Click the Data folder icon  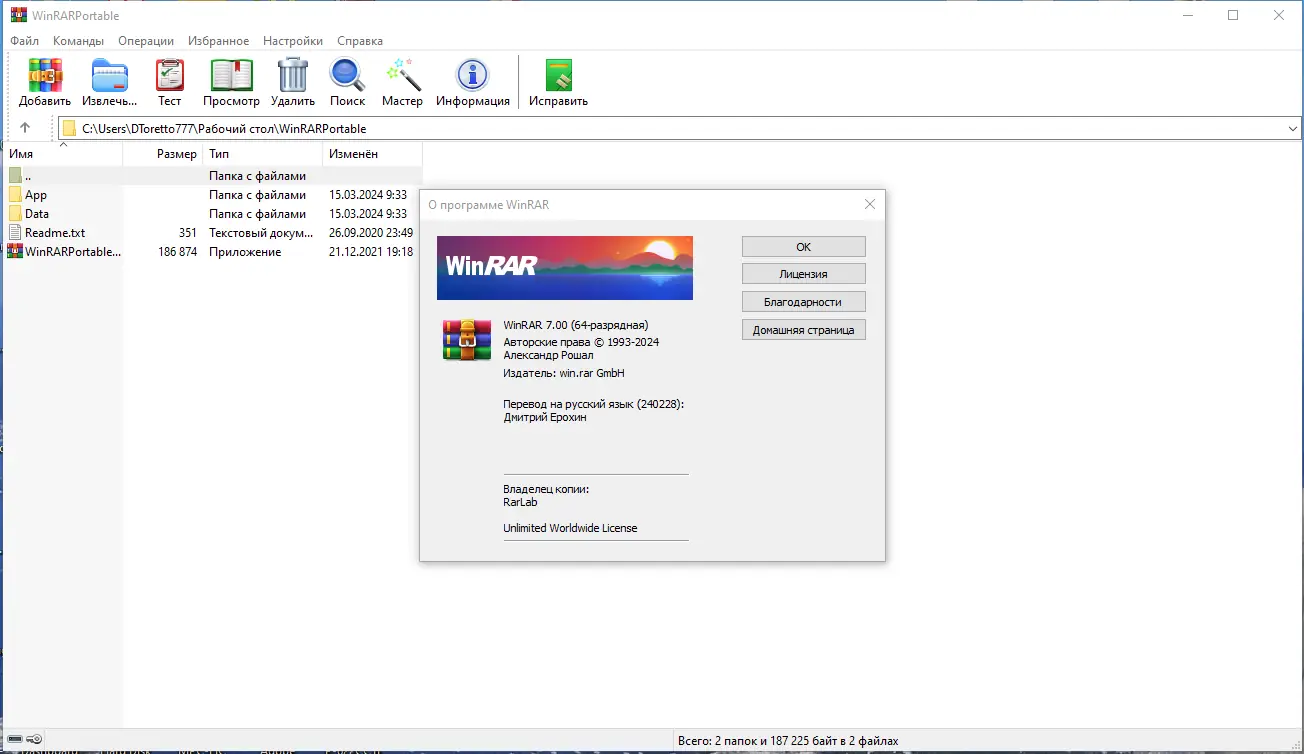pos(15,214)
